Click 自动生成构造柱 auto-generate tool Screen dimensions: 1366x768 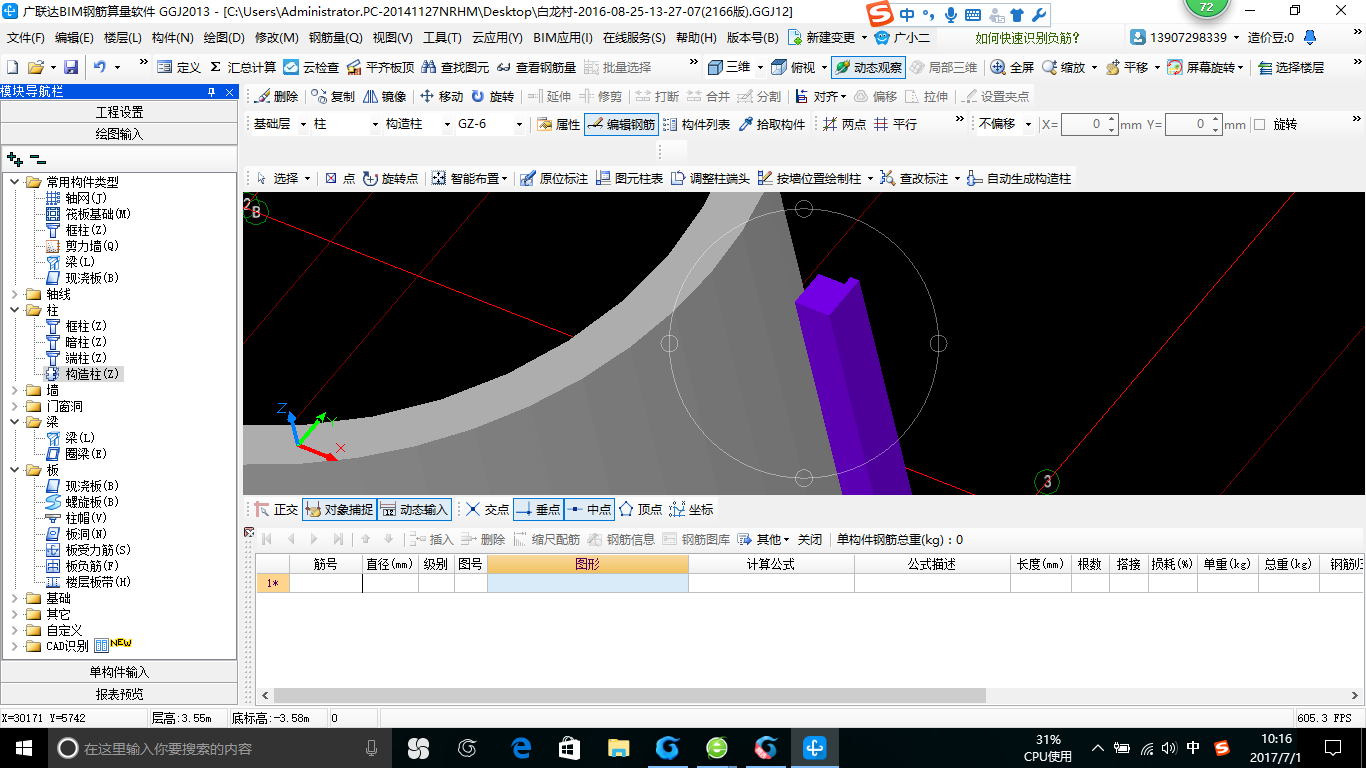(1019, 178)
